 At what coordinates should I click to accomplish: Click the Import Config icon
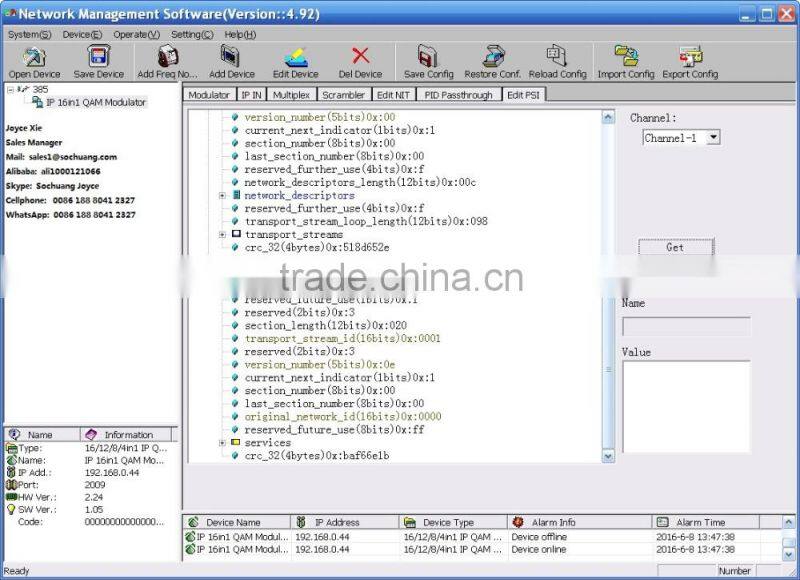pos(626,57)
